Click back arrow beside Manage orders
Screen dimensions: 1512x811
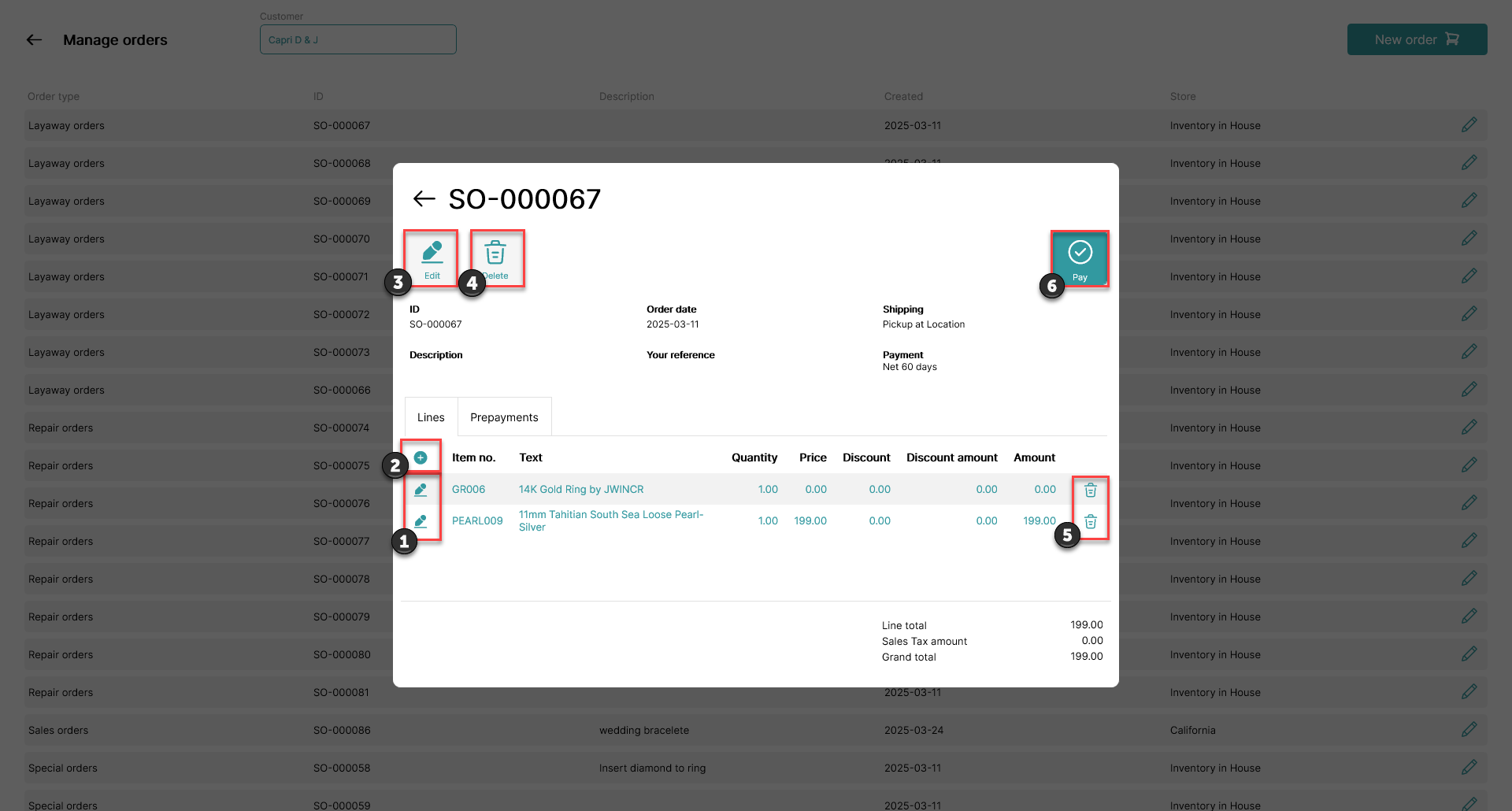34,39
